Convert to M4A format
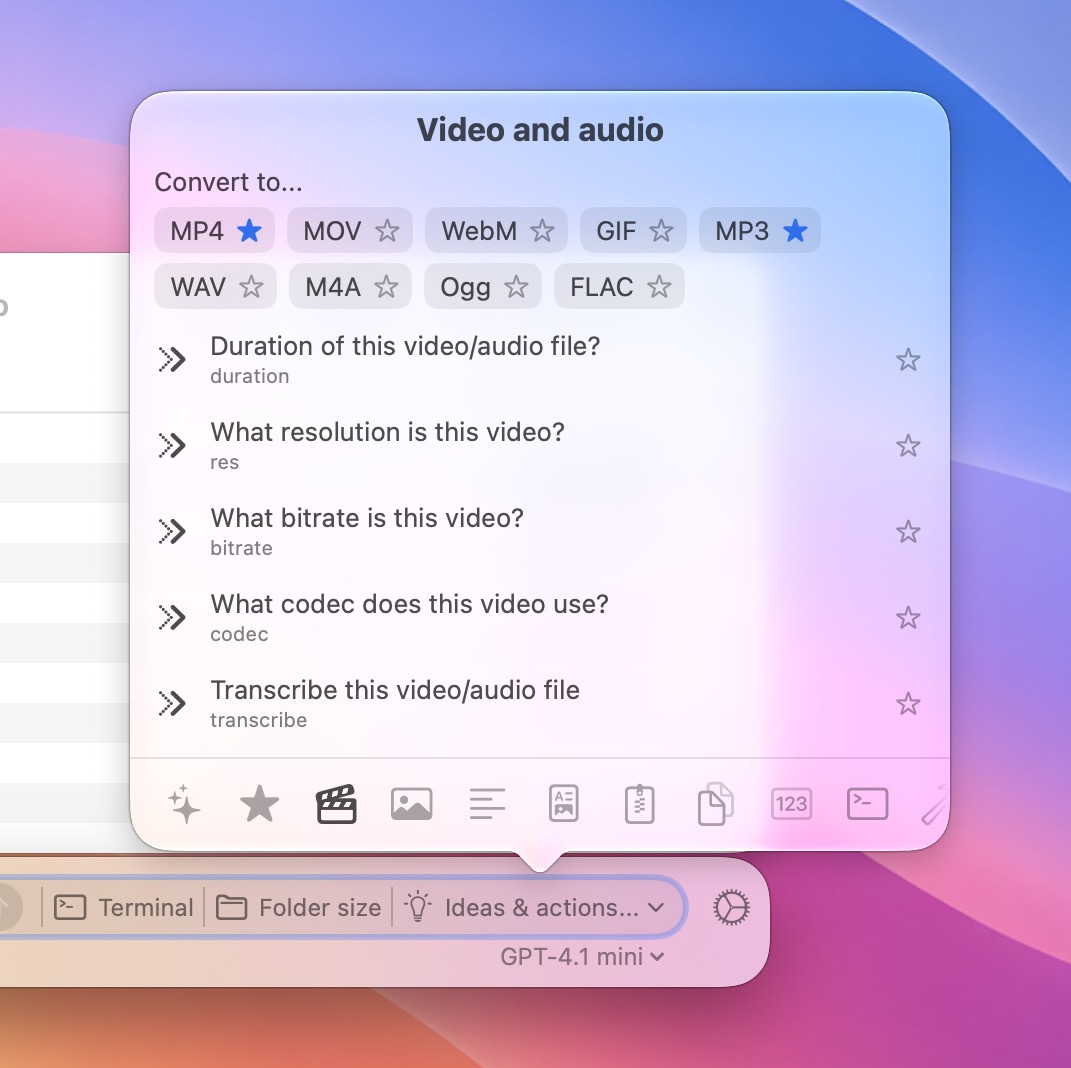Viewport: 1071px width, 1068px height. point(333,287)
